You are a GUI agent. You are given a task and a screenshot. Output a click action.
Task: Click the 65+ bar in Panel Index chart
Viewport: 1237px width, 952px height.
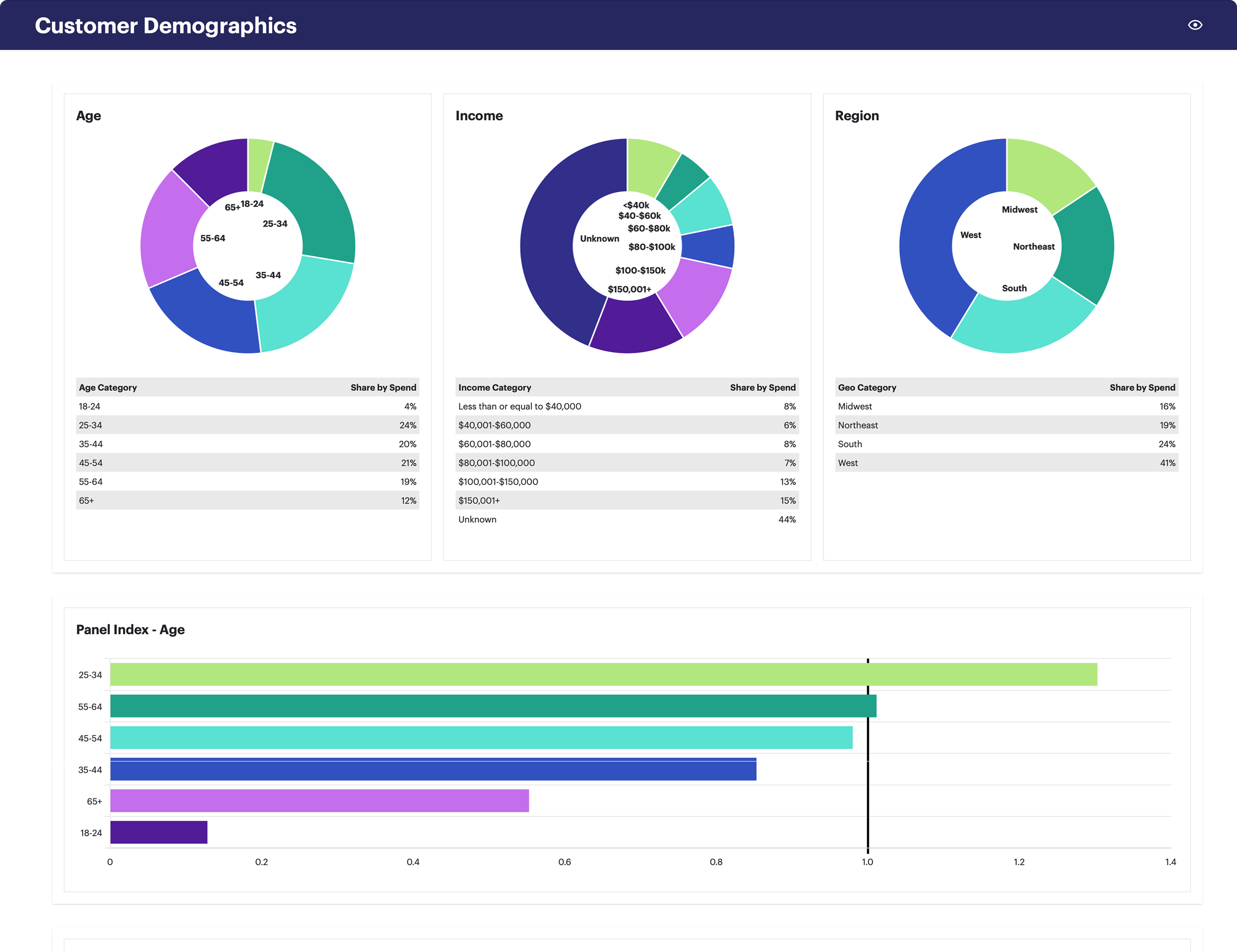click(x=319, y=800)
